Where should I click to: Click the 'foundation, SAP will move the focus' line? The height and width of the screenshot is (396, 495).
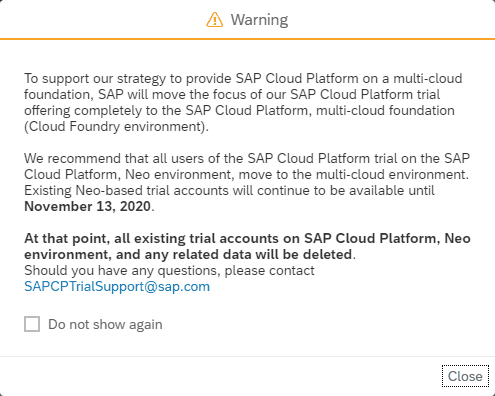pyautogui.click(x=232, y=94)
